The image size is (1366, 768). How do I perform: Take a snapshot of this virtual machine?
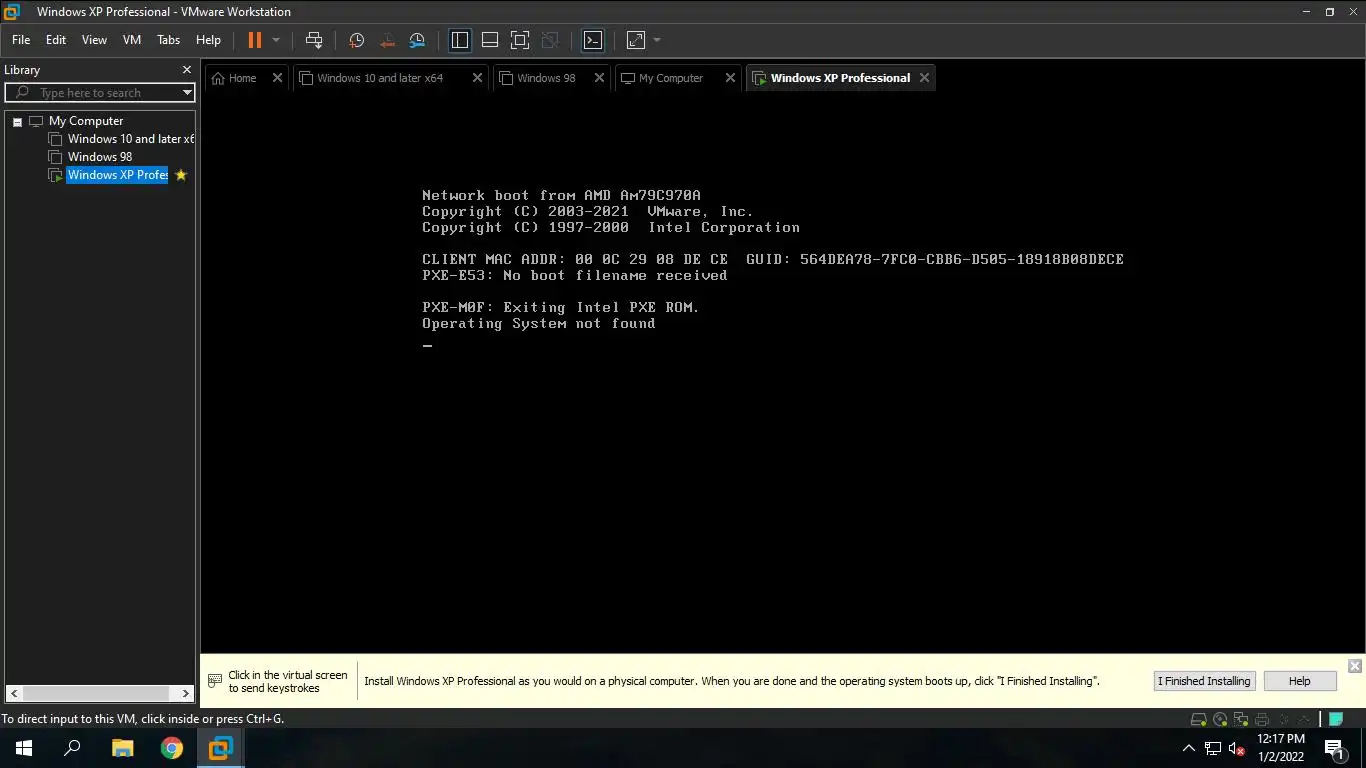pos(356,40)
